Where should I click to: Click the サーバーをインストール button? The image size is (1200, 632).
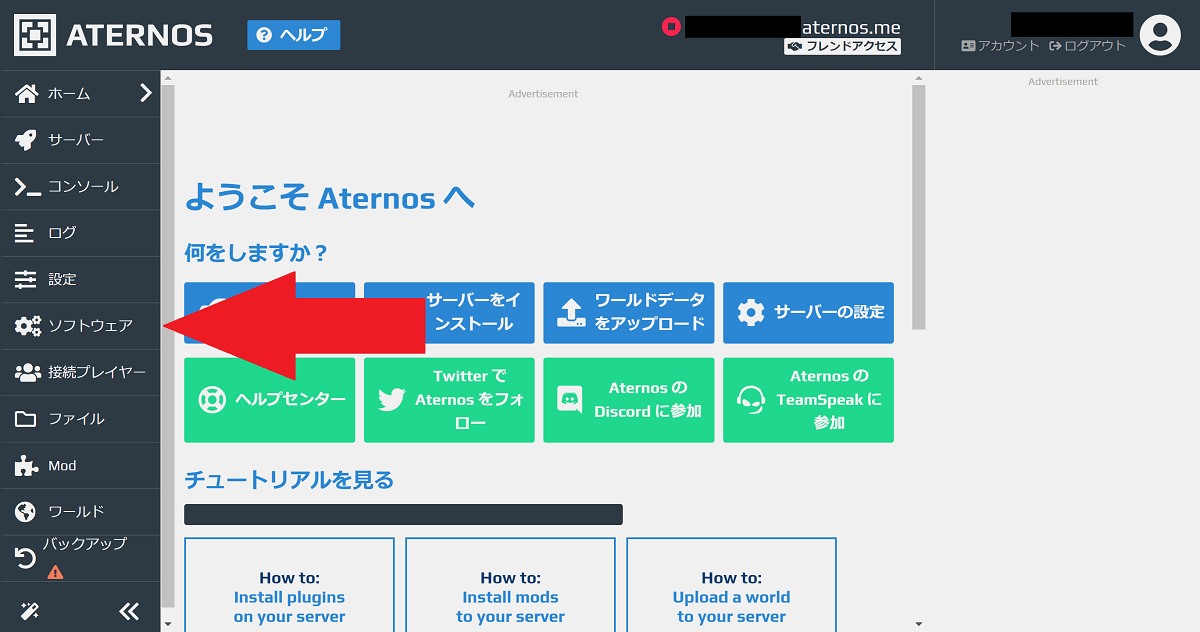pos(449,312)
